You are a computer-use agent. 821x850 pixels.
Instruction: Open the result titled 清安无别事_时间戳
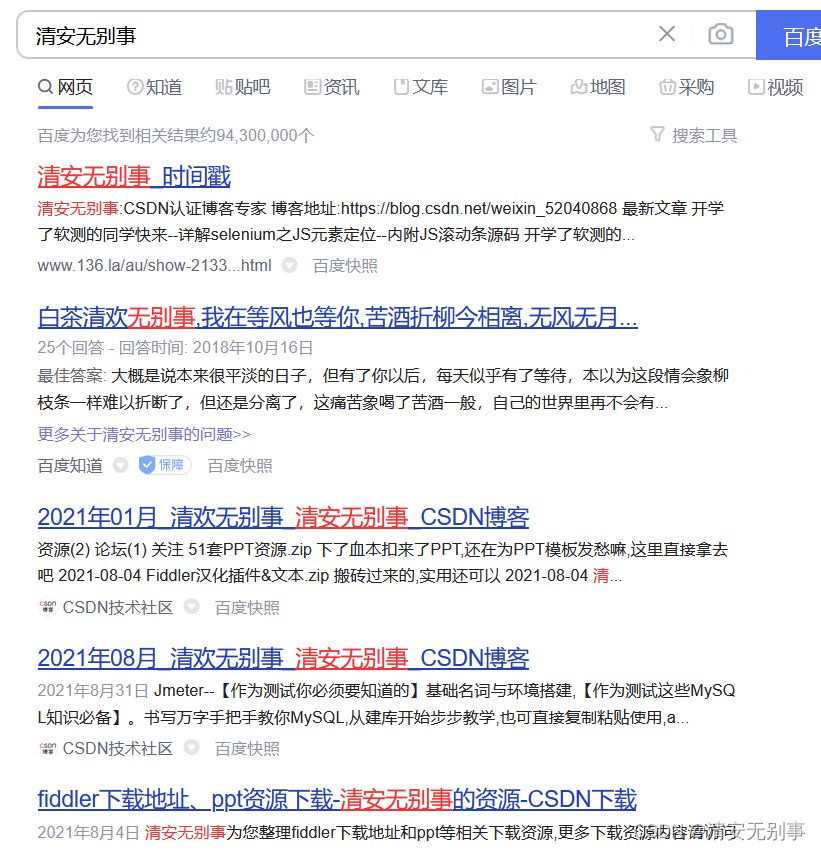point(134,177)
